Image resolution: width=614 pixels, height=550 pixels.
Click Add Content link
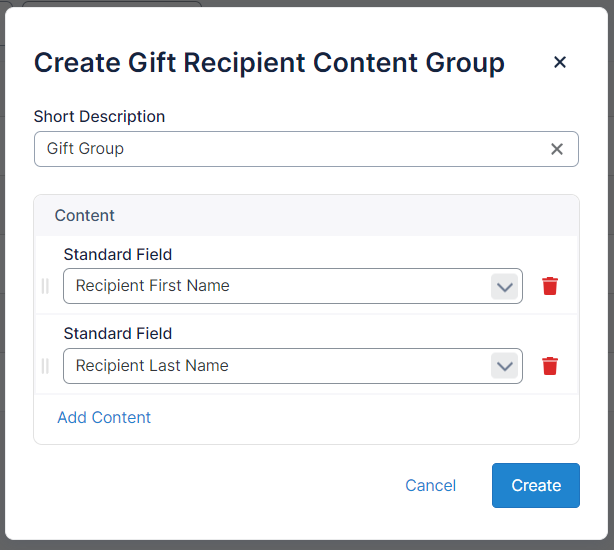click(x=104, y=418)
